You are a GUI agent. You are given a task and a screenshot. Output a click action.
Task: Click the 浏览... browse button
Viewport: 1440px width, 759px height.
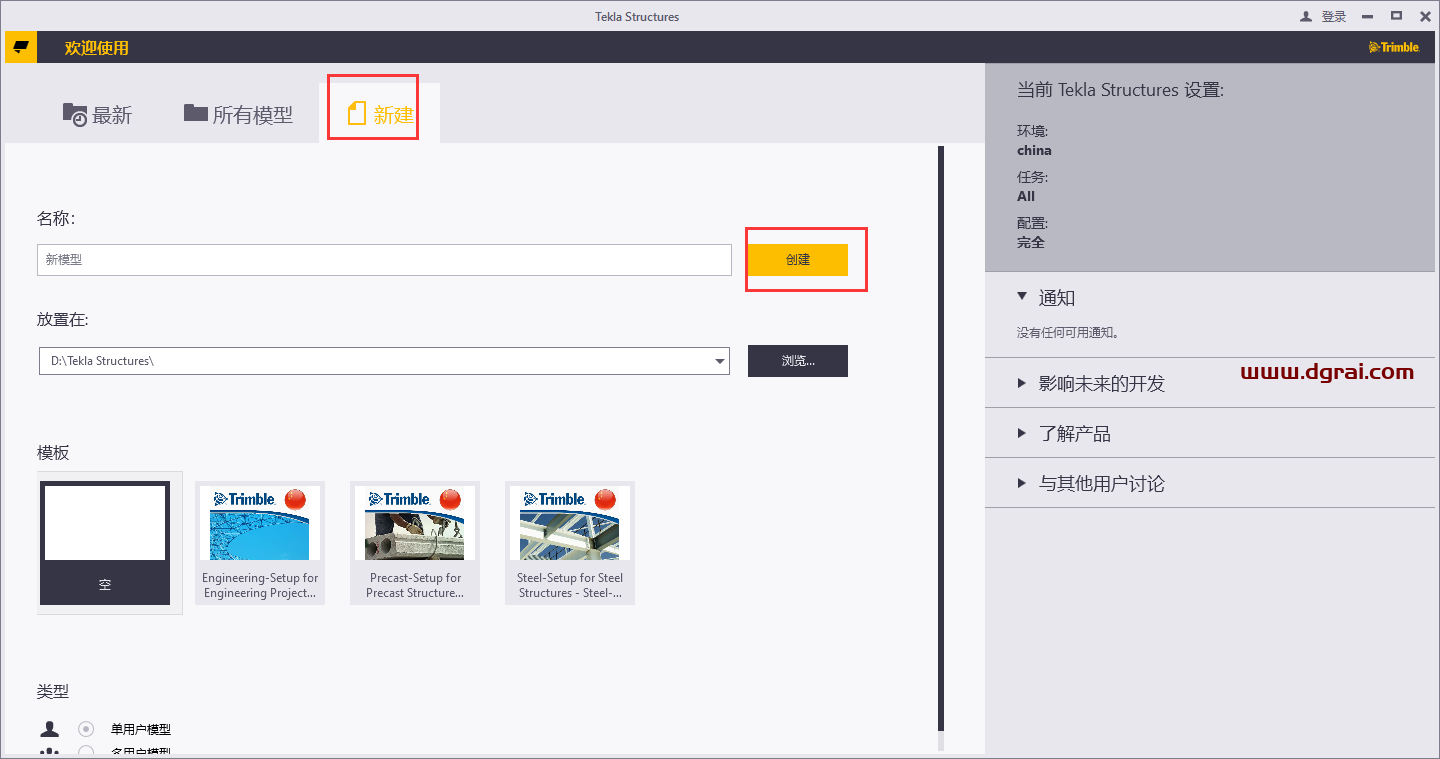[x=798, y=361]
